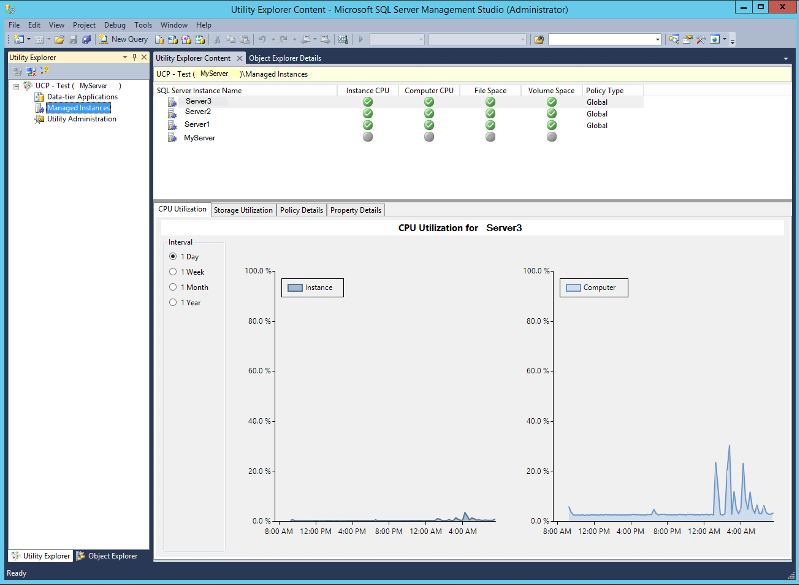Click the MyServer instance row icon
The height and width of the screenshot is (585, 799).
point(172,138)
